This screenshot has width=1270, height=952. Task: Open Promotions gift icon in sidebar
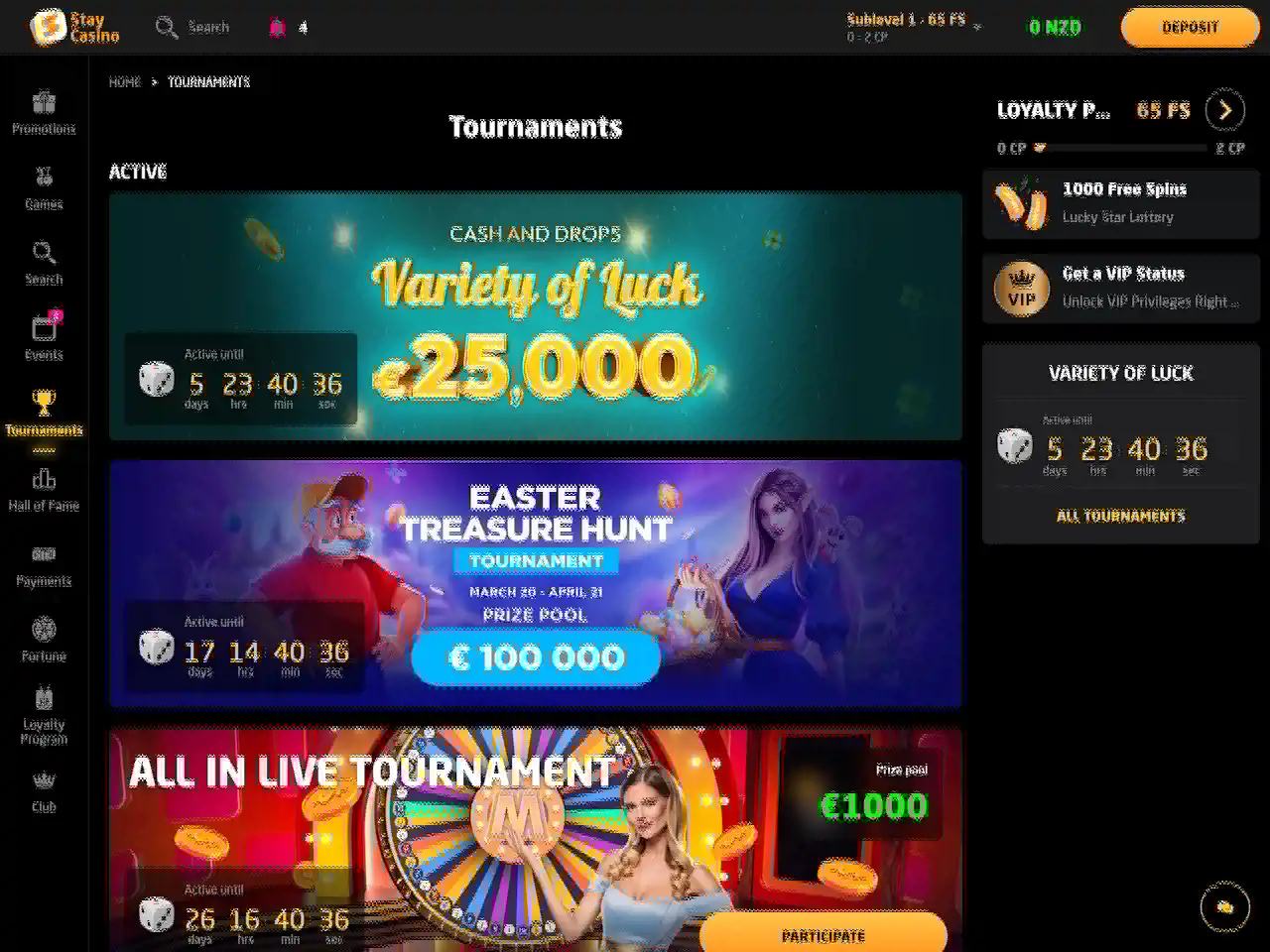coord(44,102)
